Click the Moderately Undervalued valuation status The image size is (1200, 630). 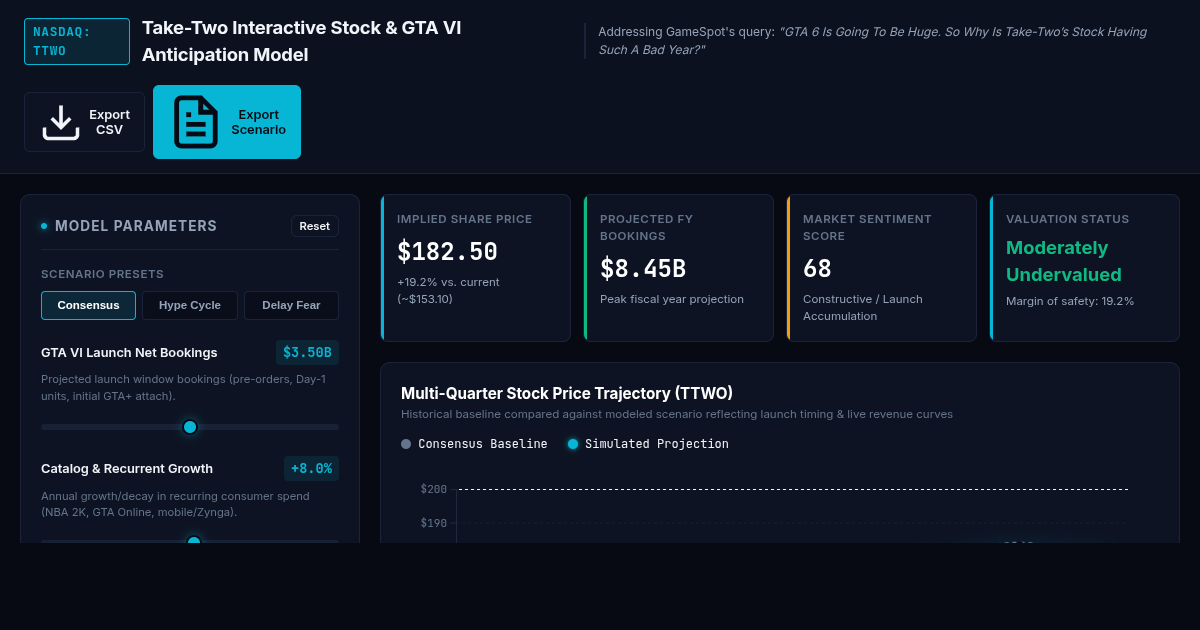1064,261
